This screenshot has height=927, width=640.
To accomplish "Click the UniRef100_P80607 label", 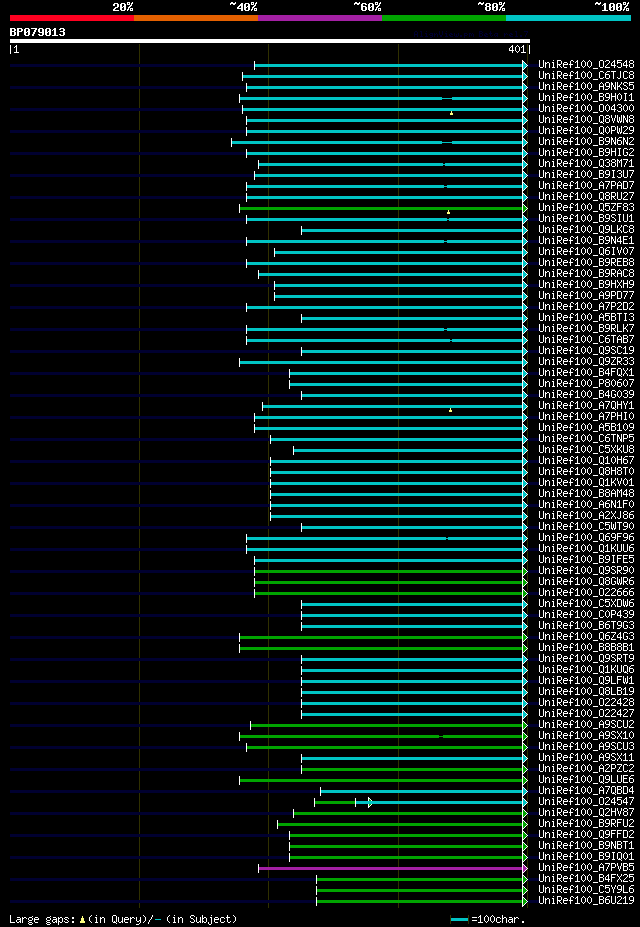I will tap(586, 384).
